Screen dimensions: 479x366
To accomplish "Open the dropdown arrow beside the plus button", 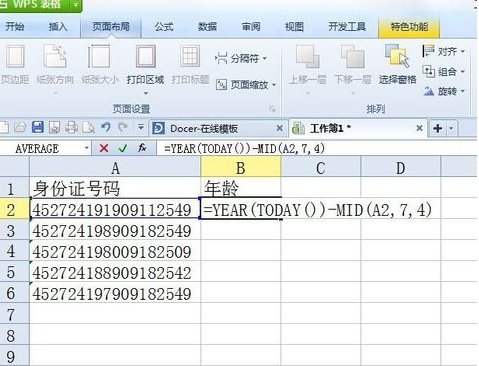I will [x=451, y=128].
